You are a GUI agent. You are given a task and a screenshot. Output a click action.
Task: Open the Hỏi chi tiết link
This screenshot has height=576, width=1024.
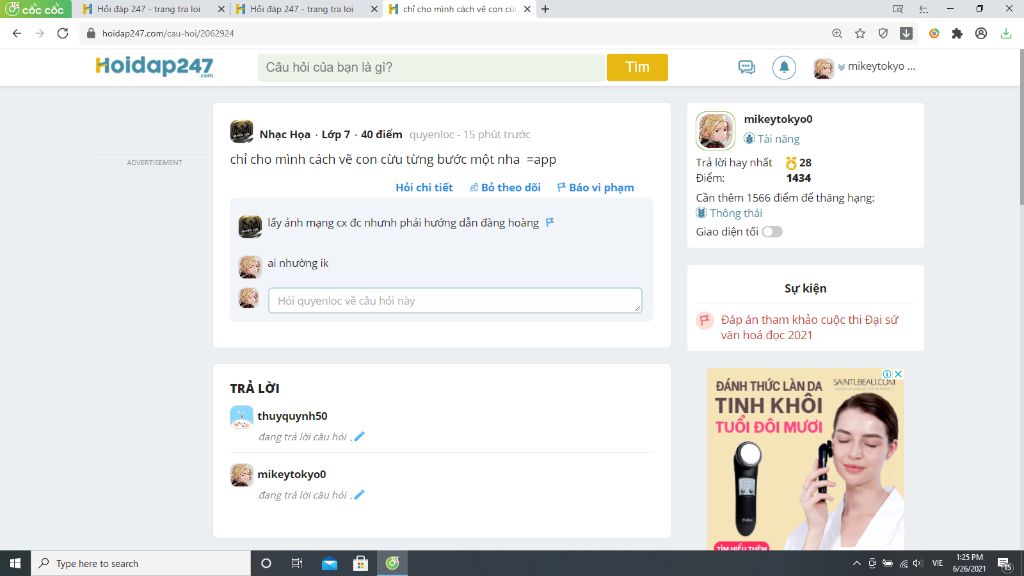[x=424, y=187]
